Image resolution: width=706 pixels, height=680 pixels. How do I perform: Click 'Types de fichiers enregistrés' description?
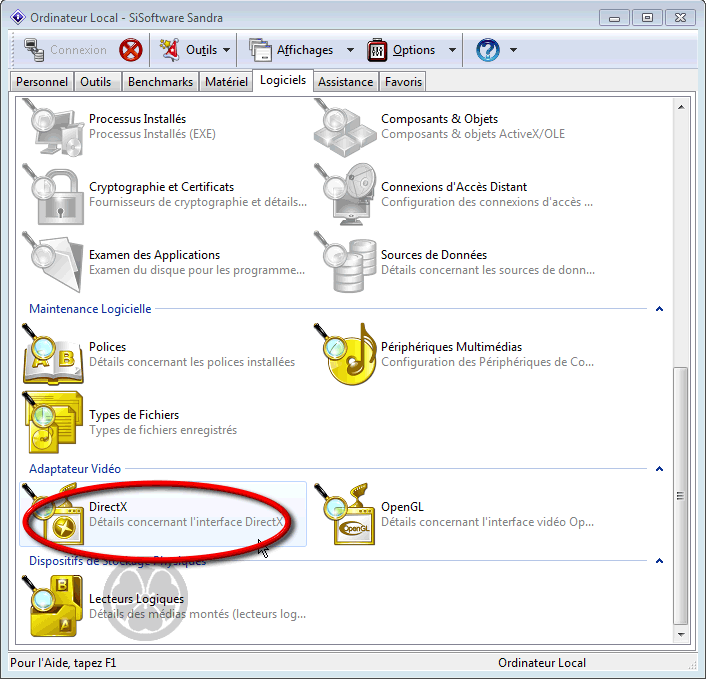[x=163, y=430]
